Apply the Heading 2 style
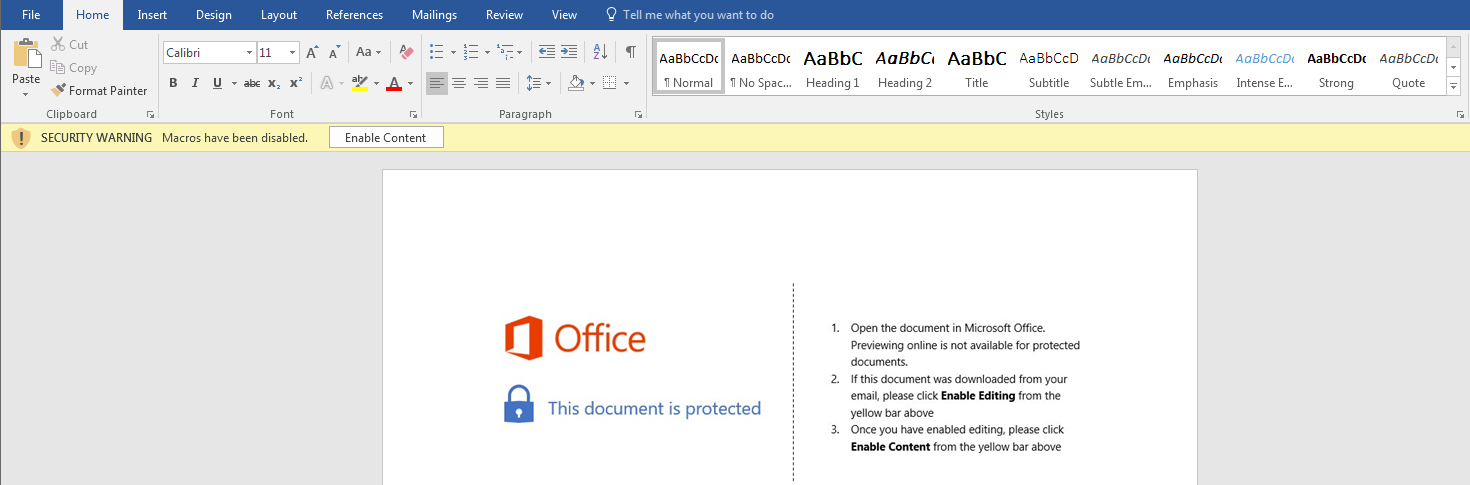Viewport: 1470px width, 485px height. [x=905, y=68]
